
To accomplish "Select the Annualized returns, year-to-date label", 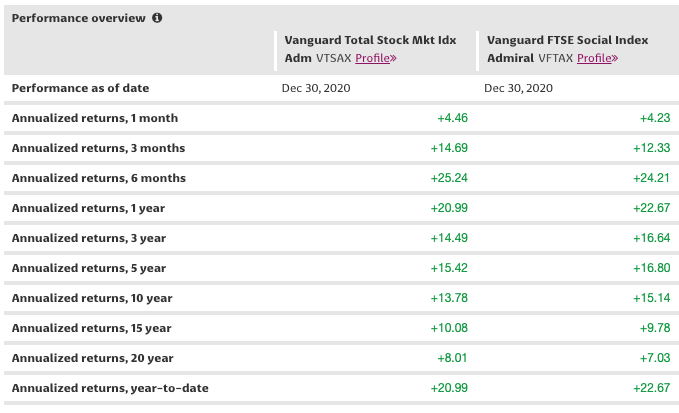I will [110, 388].
